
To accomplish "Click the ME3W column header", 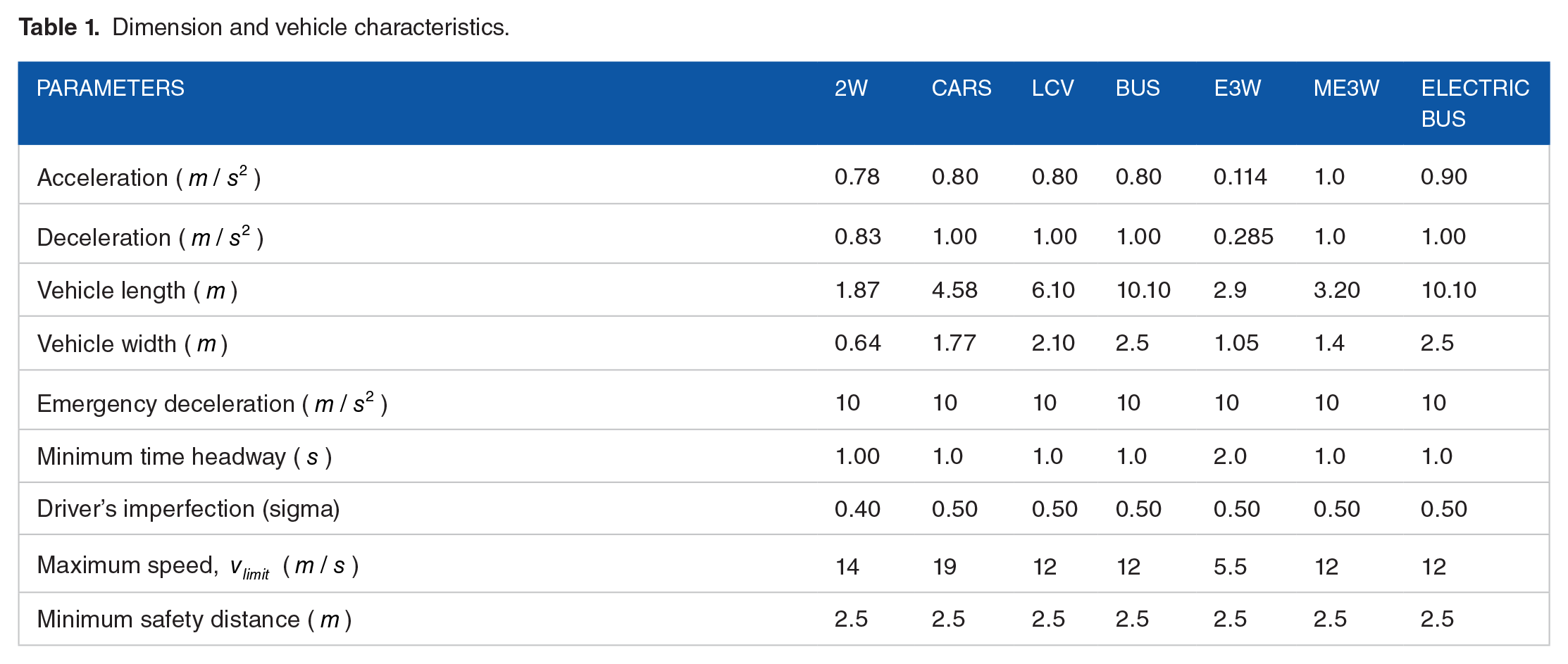I will tap(1346, 88).
